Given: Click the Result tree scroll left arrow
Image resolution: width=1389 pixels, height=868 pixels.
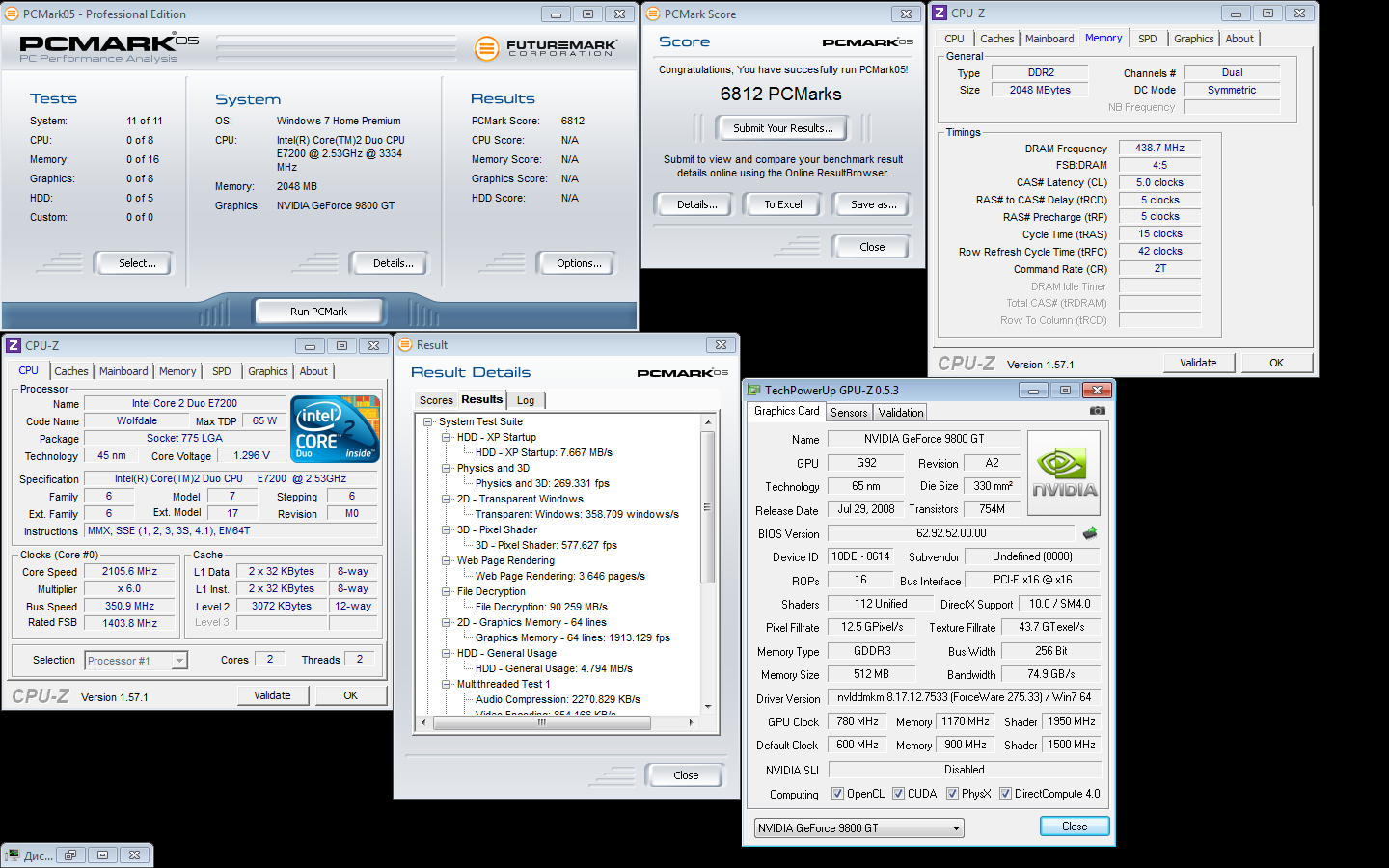Looking at the screenshot, I should point(424,721).
